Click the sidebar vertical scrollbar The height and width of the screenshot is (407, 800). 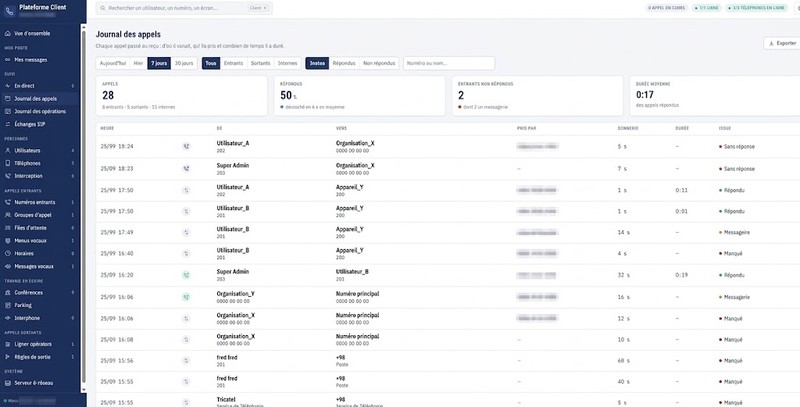[84, 209]
